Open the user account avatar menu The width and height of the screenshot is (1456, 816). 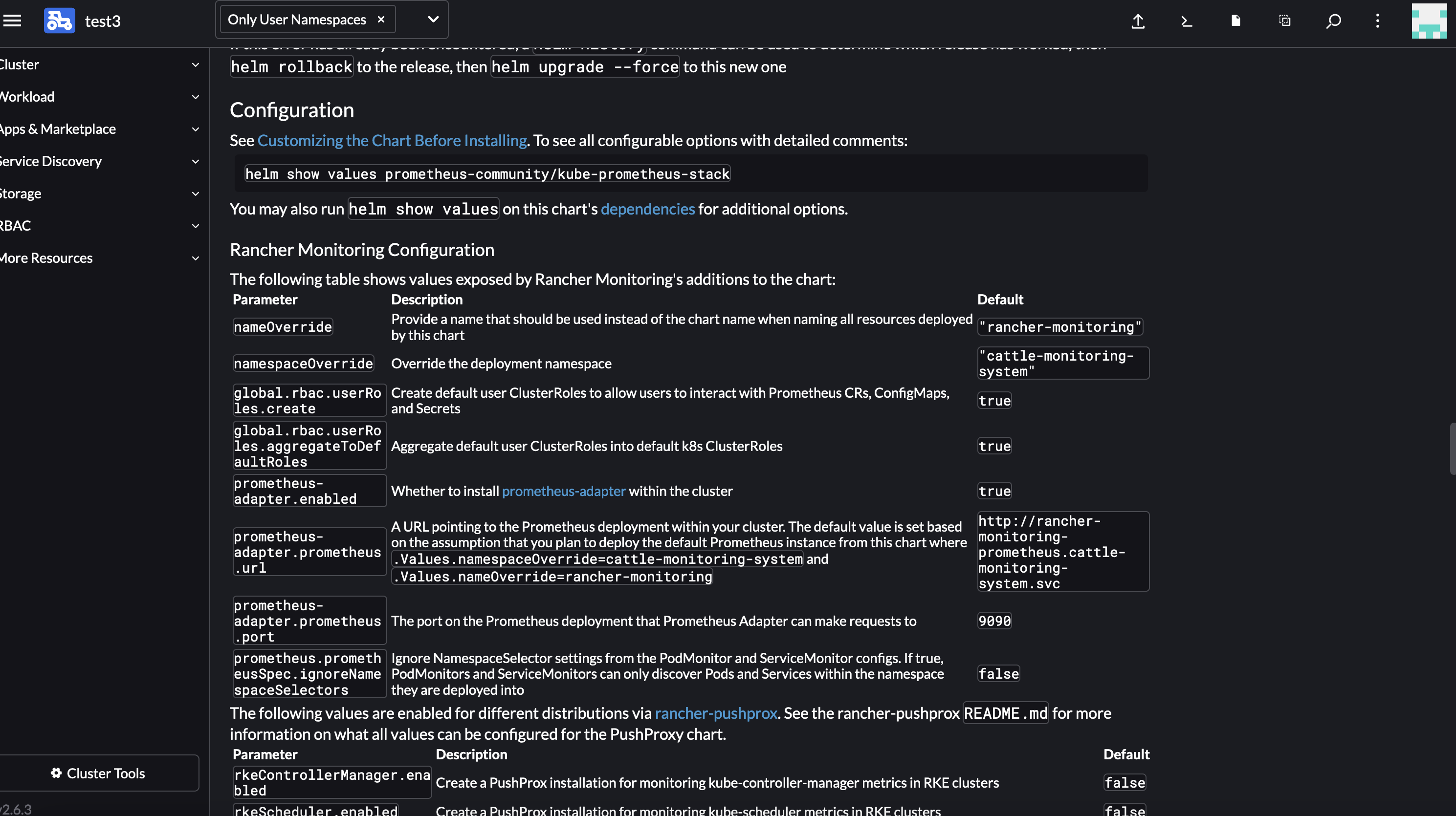coord(1429,21)
